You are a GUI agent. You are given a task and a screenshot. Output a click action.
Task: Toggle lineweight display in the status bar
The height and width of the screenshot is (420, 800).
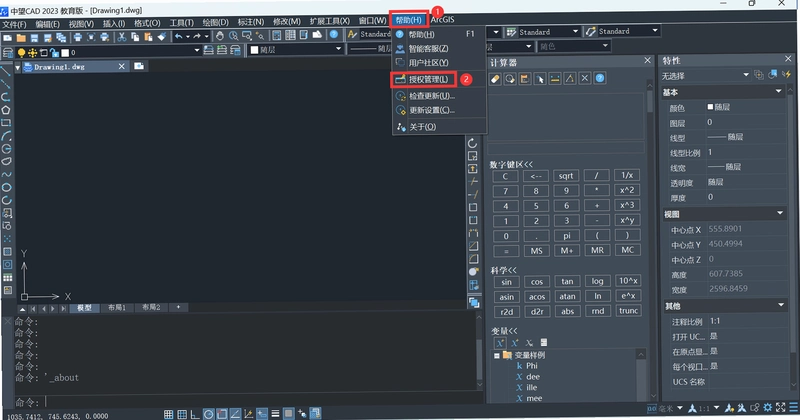click(275, 414)
